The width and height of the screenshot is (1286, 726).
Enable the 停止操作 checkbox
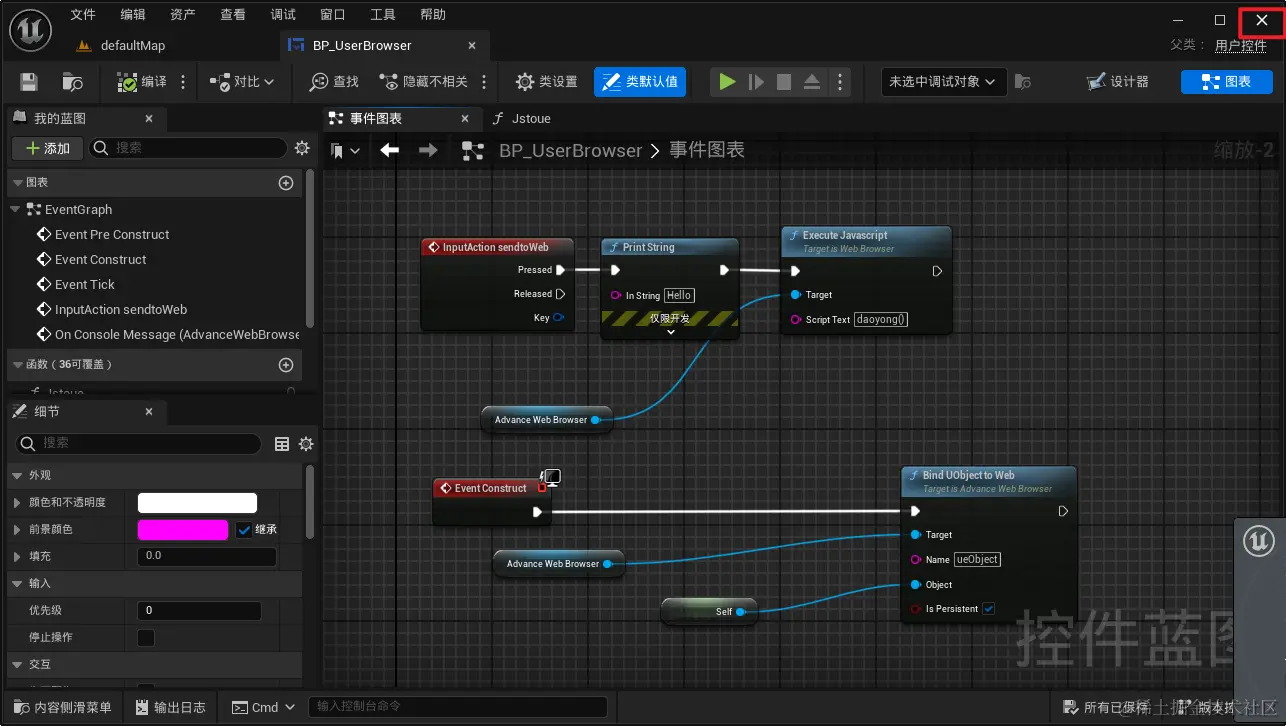pos(145,638)
